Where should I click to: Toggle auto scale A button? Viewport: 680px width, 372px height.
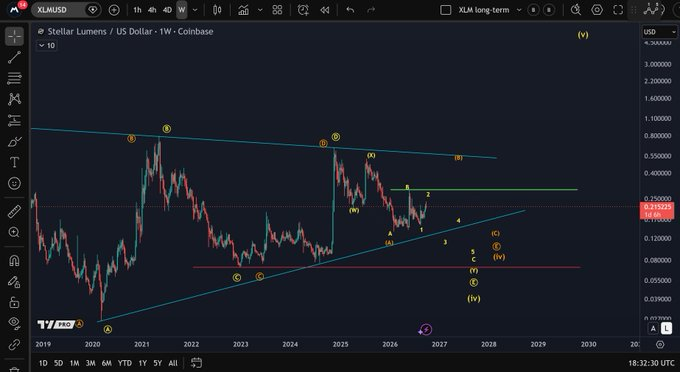click(x=653, y=329)
